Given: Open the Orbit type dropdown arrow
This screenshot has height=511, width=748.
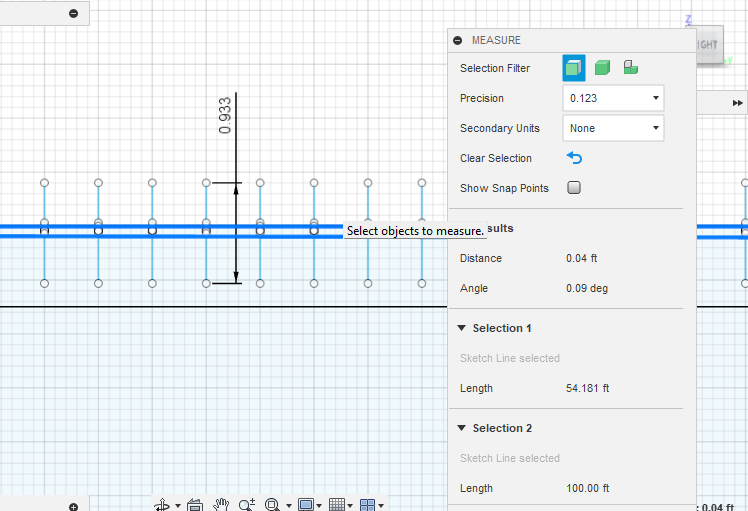Looking at the screenshot, I should coord(178,505).
